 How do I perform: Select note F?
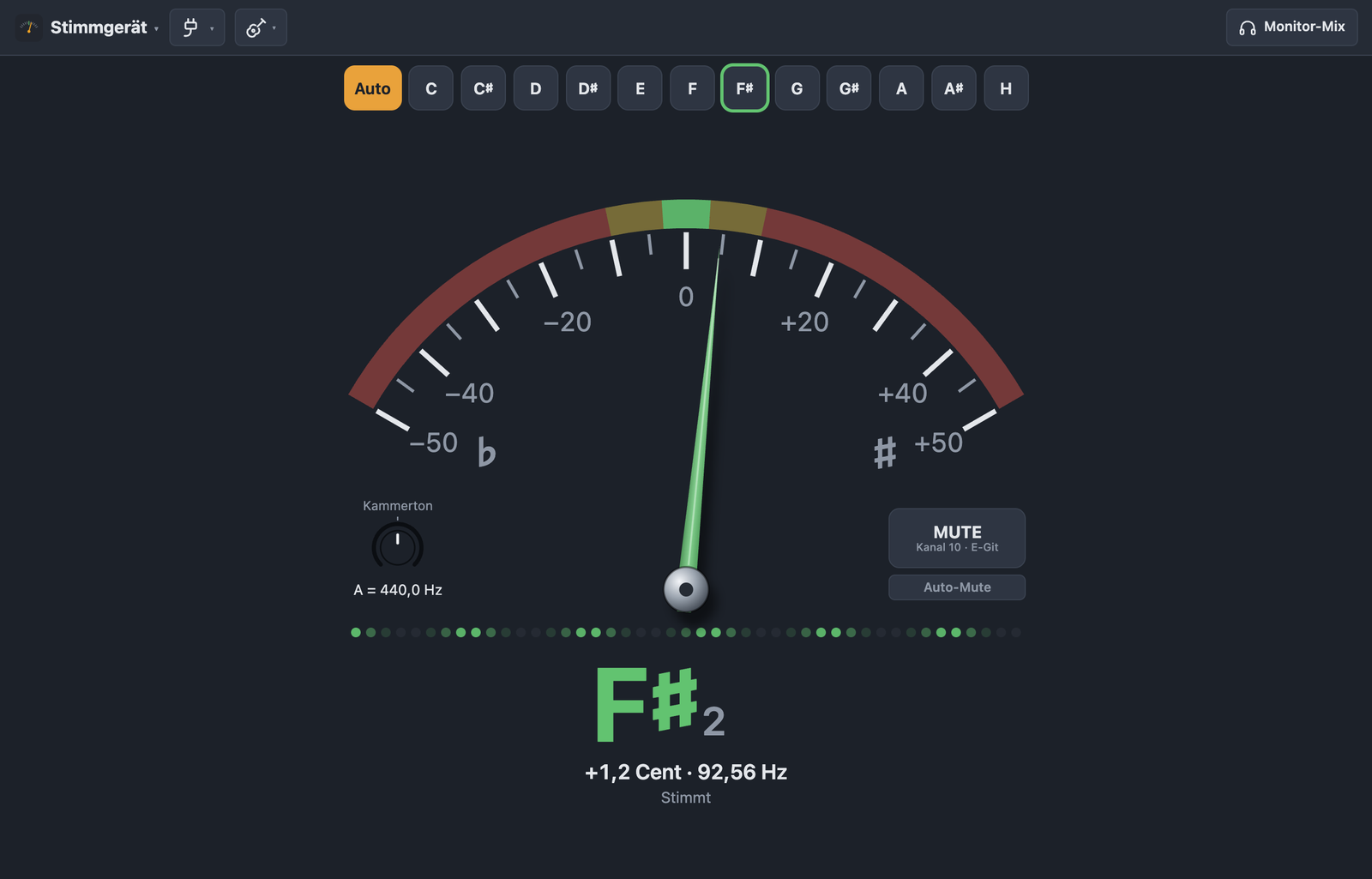point(692,88)
